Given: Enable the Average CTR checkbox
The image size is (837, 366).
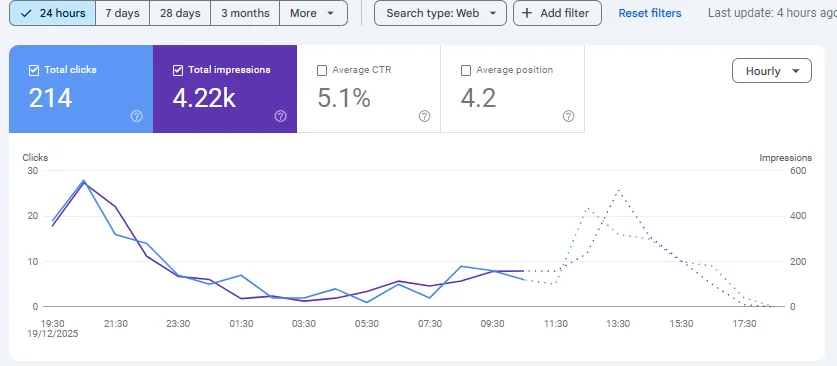Looking at the screenshot, I should coord(322,70).
